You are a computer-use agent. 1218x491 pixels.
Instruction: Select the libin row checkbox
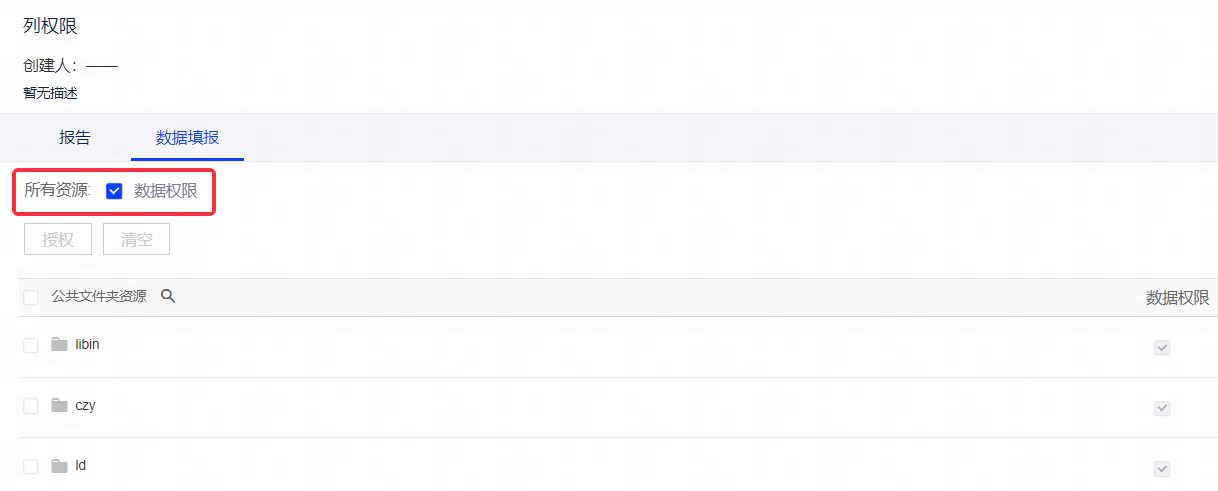tap(31, 345)
